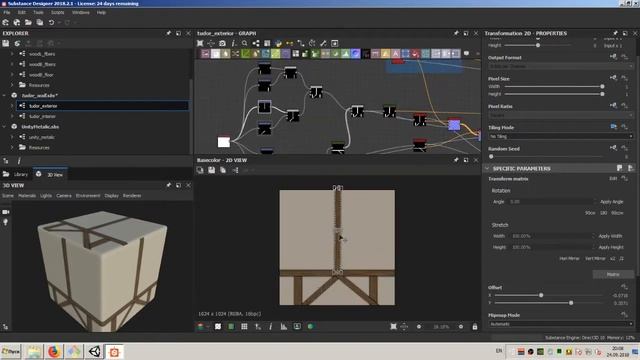
Task: Click the info icon in 2D View bottom bar
Action: (x=271, y=327)
